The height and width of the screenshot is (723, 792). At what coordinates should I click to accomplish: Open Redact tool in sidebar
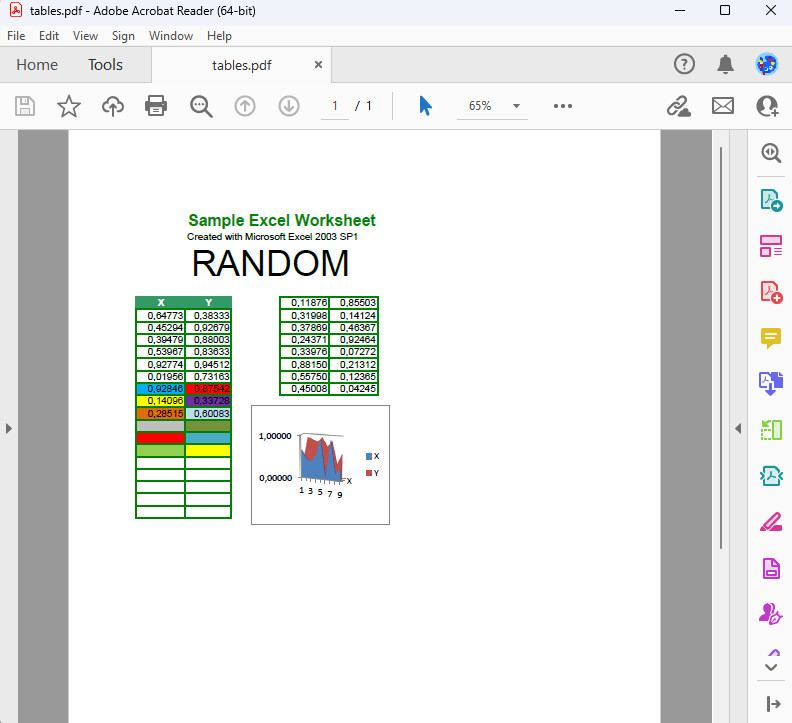[771, 522]
